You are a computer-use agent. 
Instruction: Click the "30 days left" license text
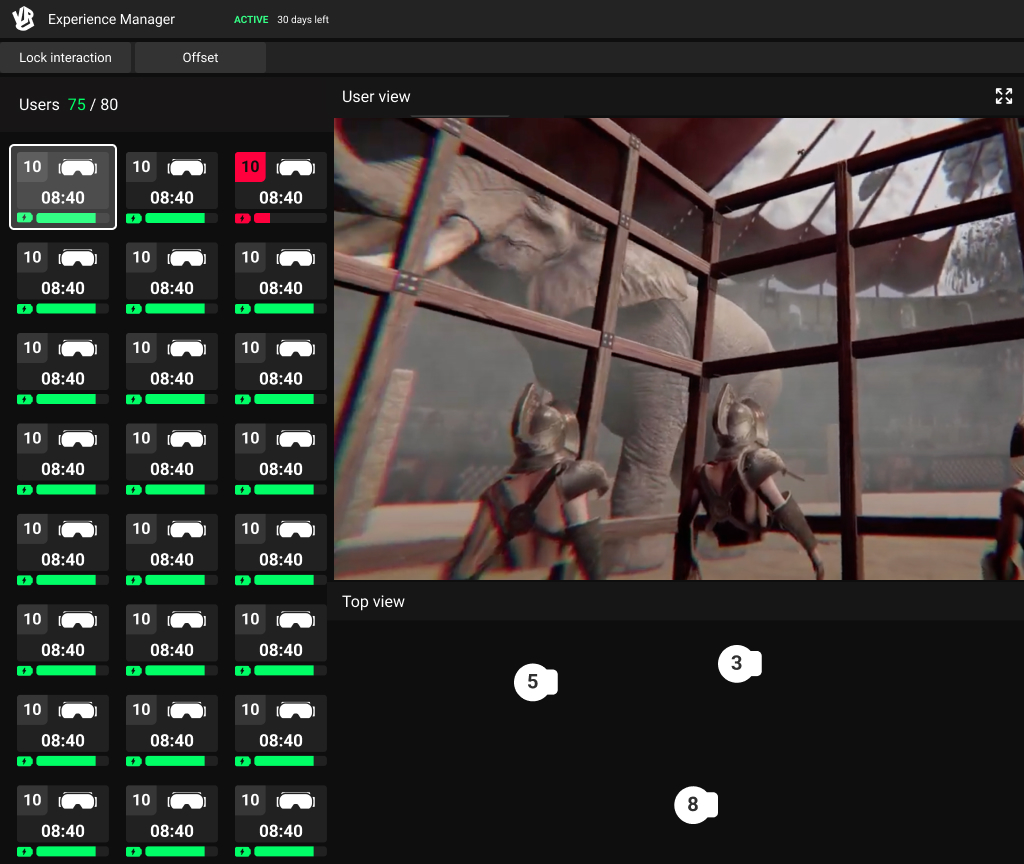tap(302, 20)
